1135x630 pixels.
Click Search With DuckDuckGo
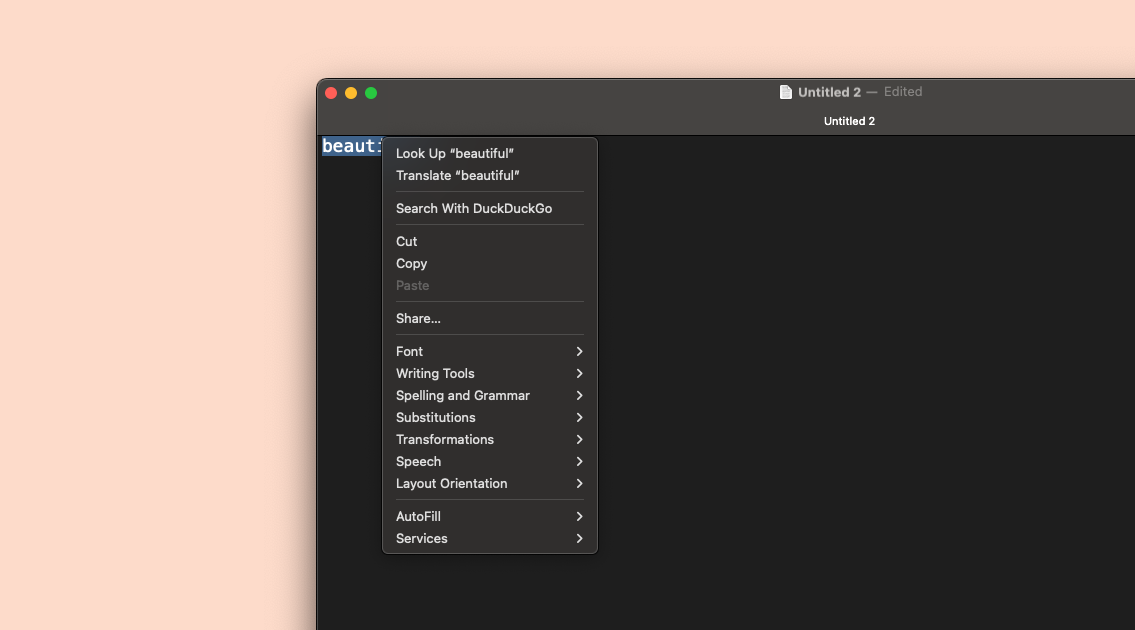click(x=489, y=209)
